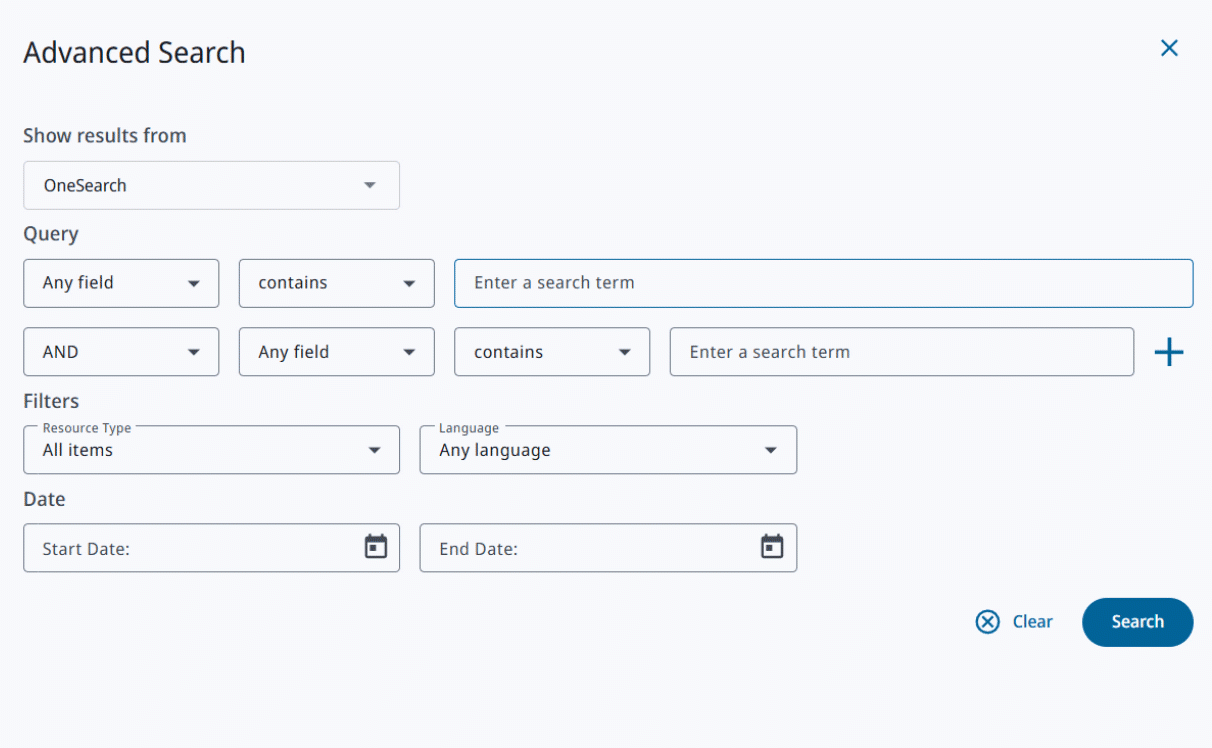This screenshot has width=1212, height=748.
Task: Open second row's Any field dropdown
Action: tap(336, 352)
